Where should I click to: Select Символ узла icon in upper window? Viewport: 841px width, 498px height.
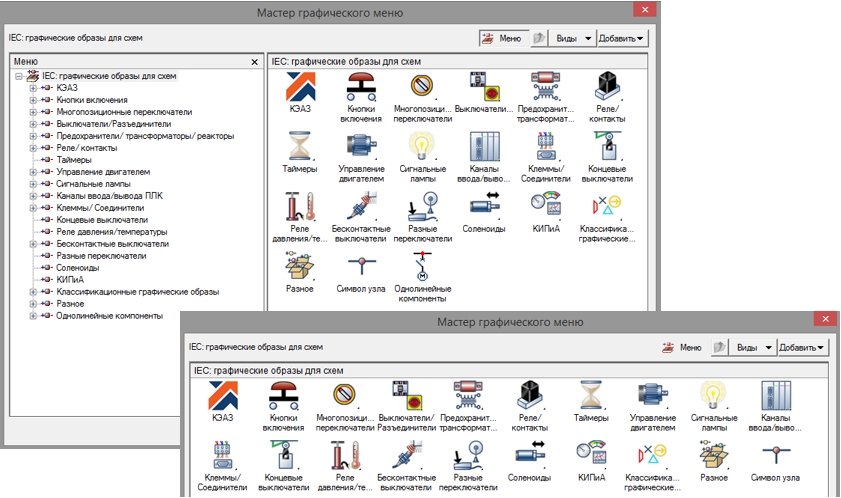361,265
